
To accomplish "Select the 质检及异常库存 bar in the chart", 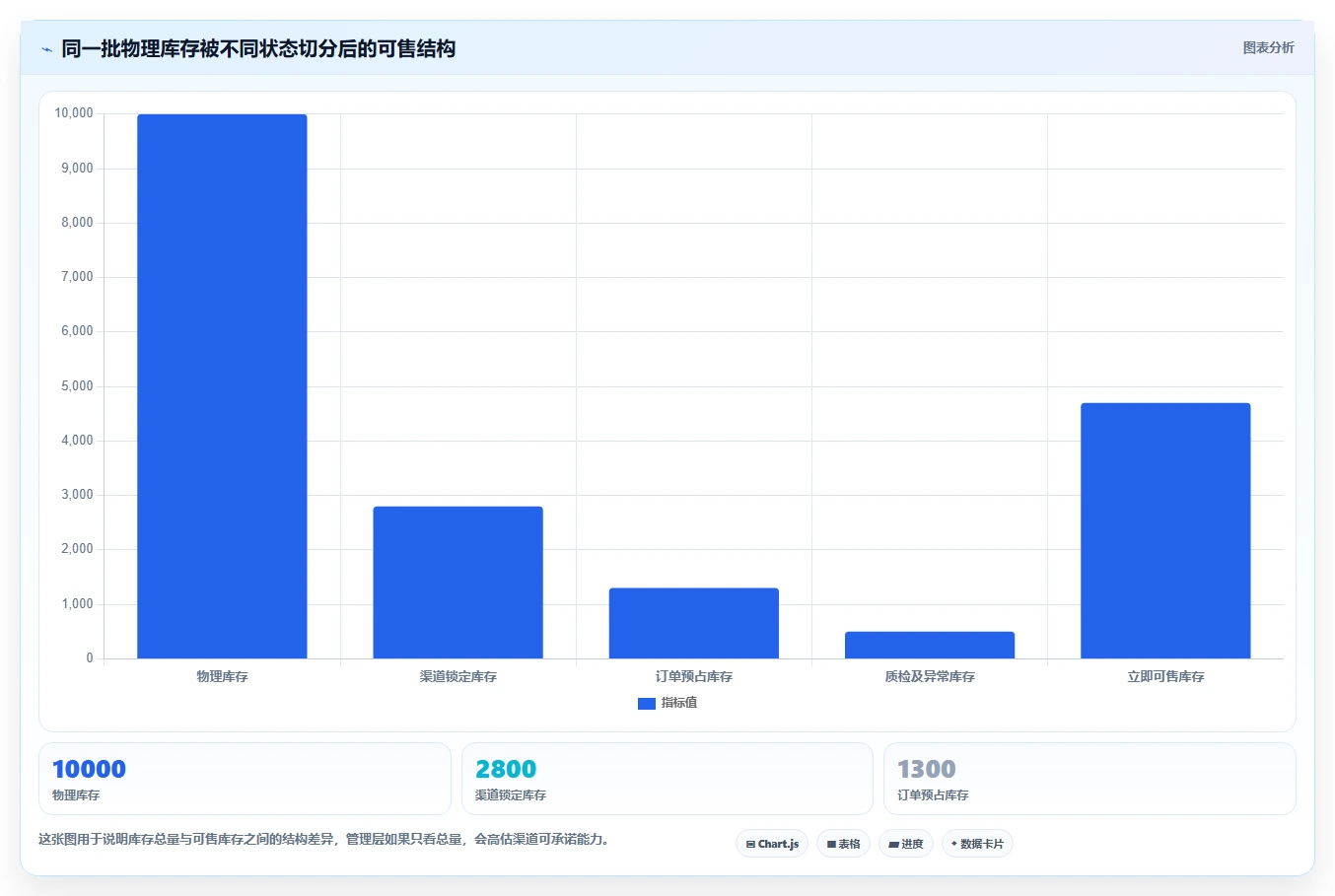I will click(x=930, y=645).
